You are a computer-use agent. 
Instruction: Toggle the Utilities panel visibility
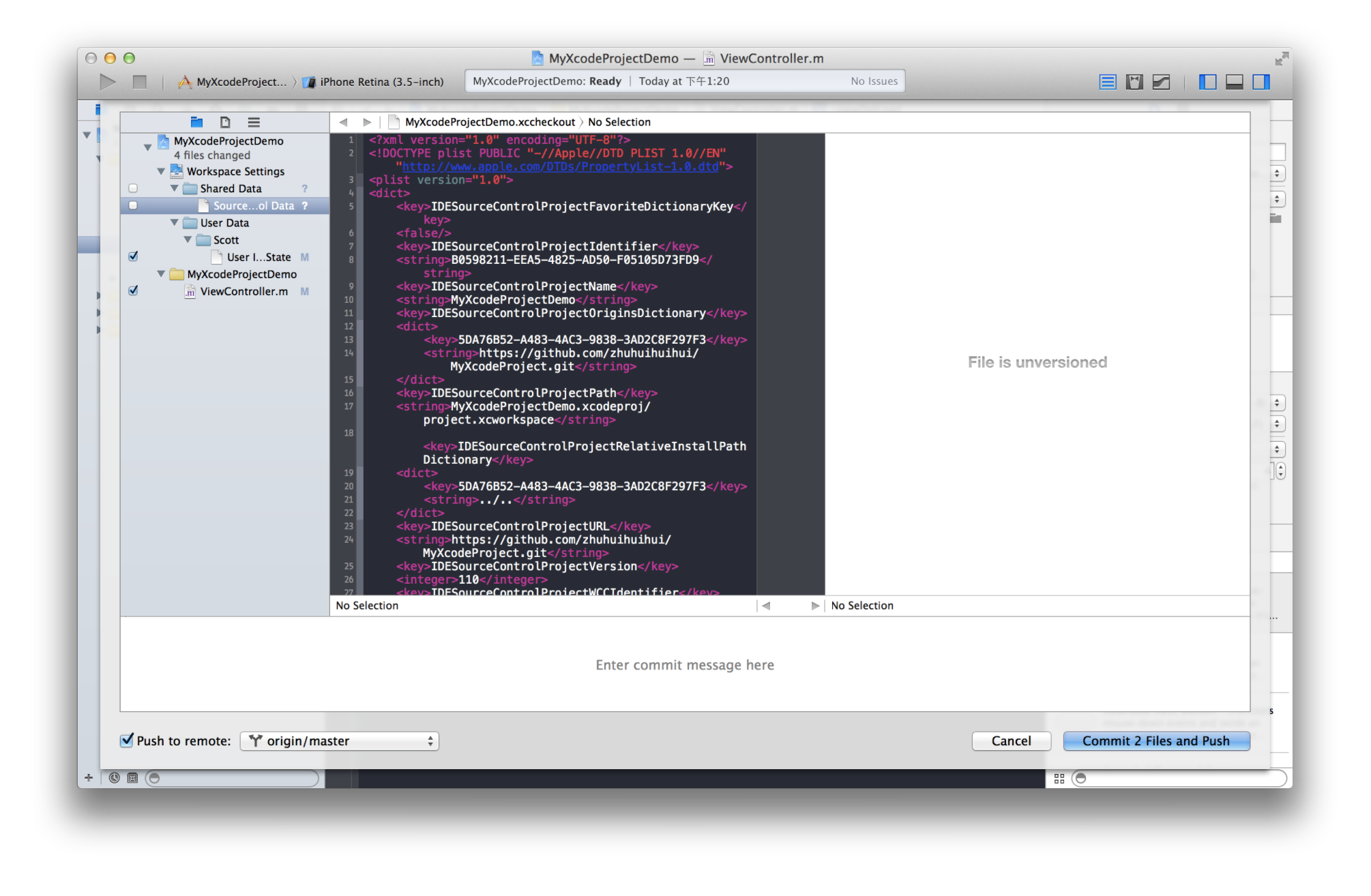(1261, 82)
